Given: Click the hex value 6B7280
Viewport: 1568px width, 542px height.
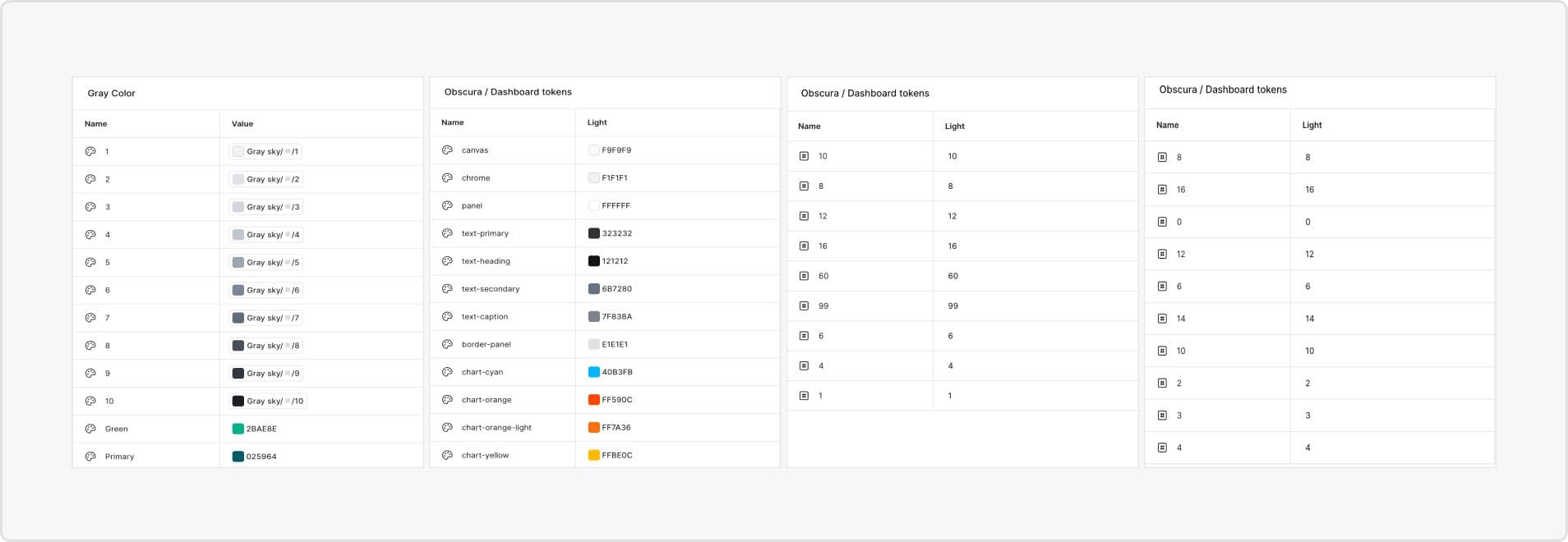Looking at the screenshot, I should point(617,289).
